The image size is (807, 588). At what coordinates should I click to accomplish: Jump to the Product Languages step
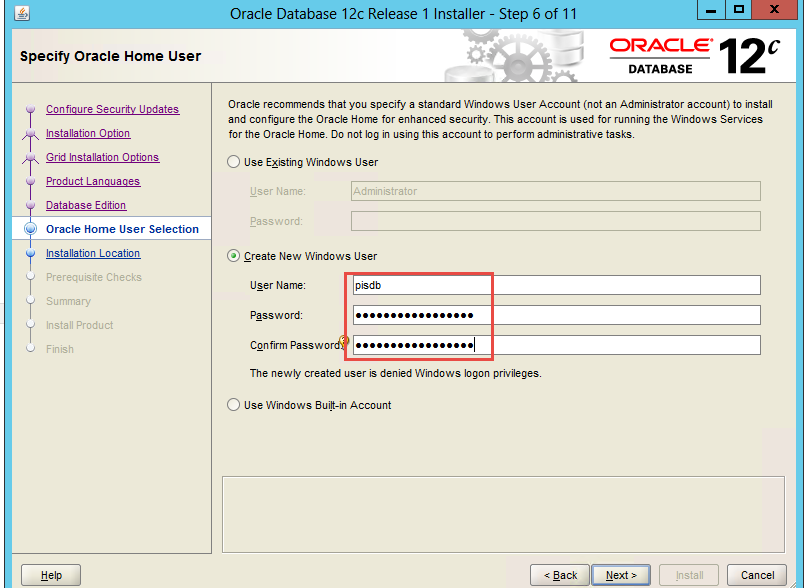[x=93, y=182]
